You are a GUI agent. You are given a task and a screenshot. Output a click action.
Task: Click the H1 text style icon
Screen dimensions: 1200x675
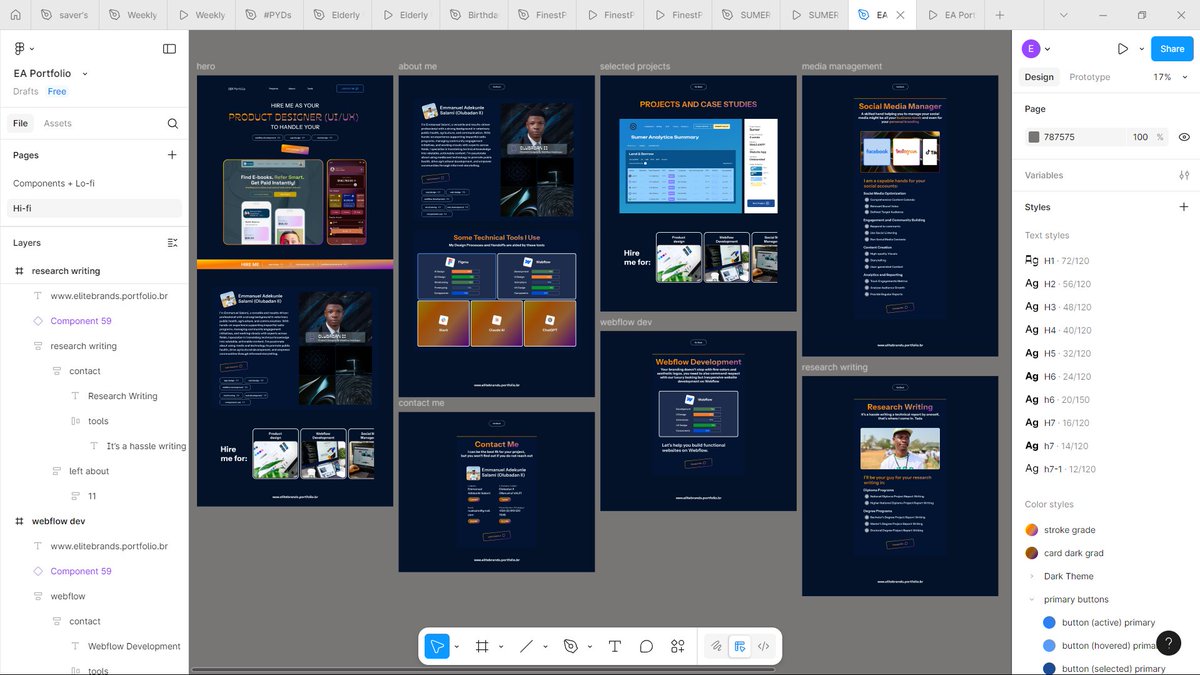coord(1032,260)
